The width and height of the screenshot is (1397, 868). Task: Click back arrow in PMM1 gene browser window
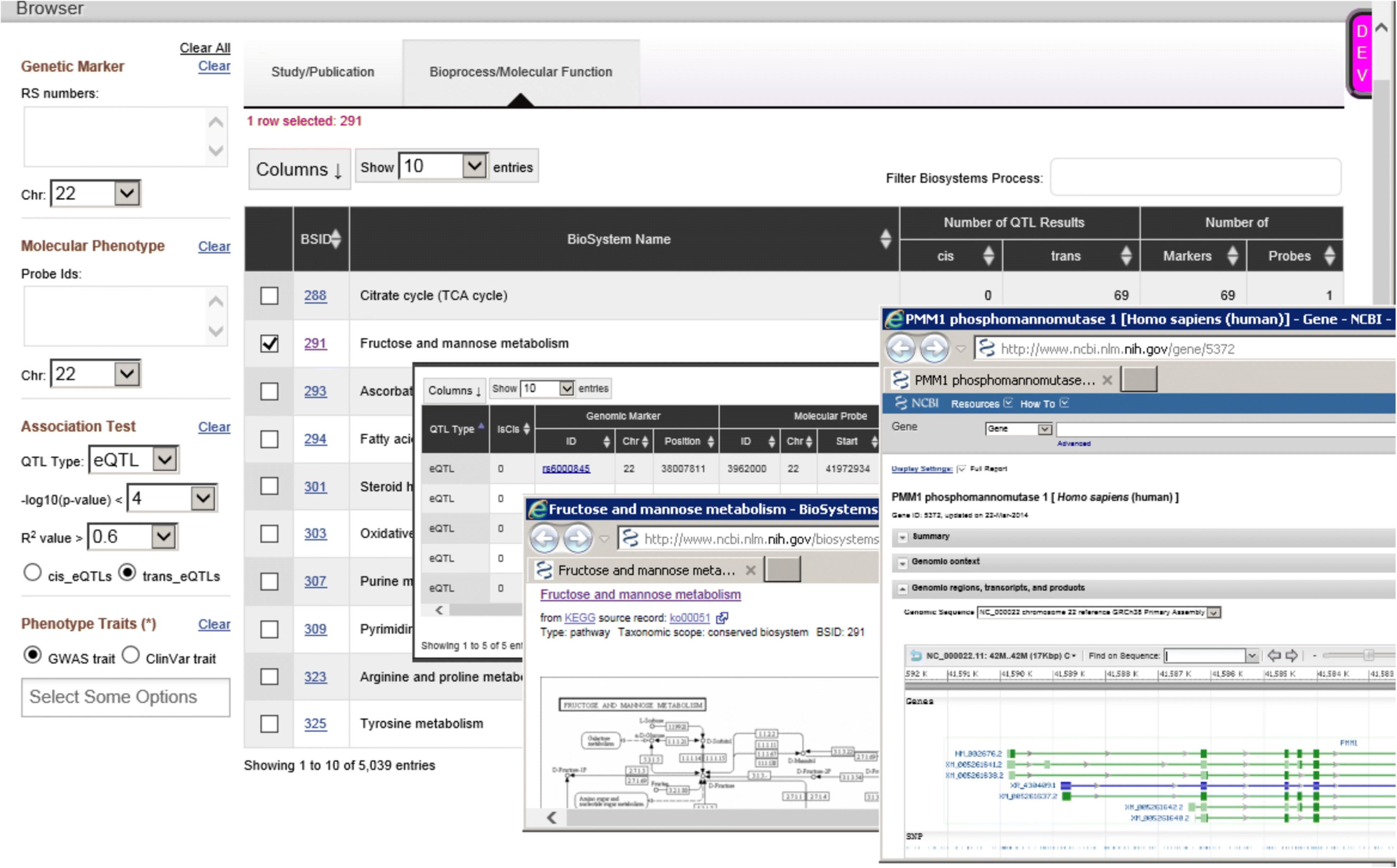pyautogui.click(x=900, y=349)
